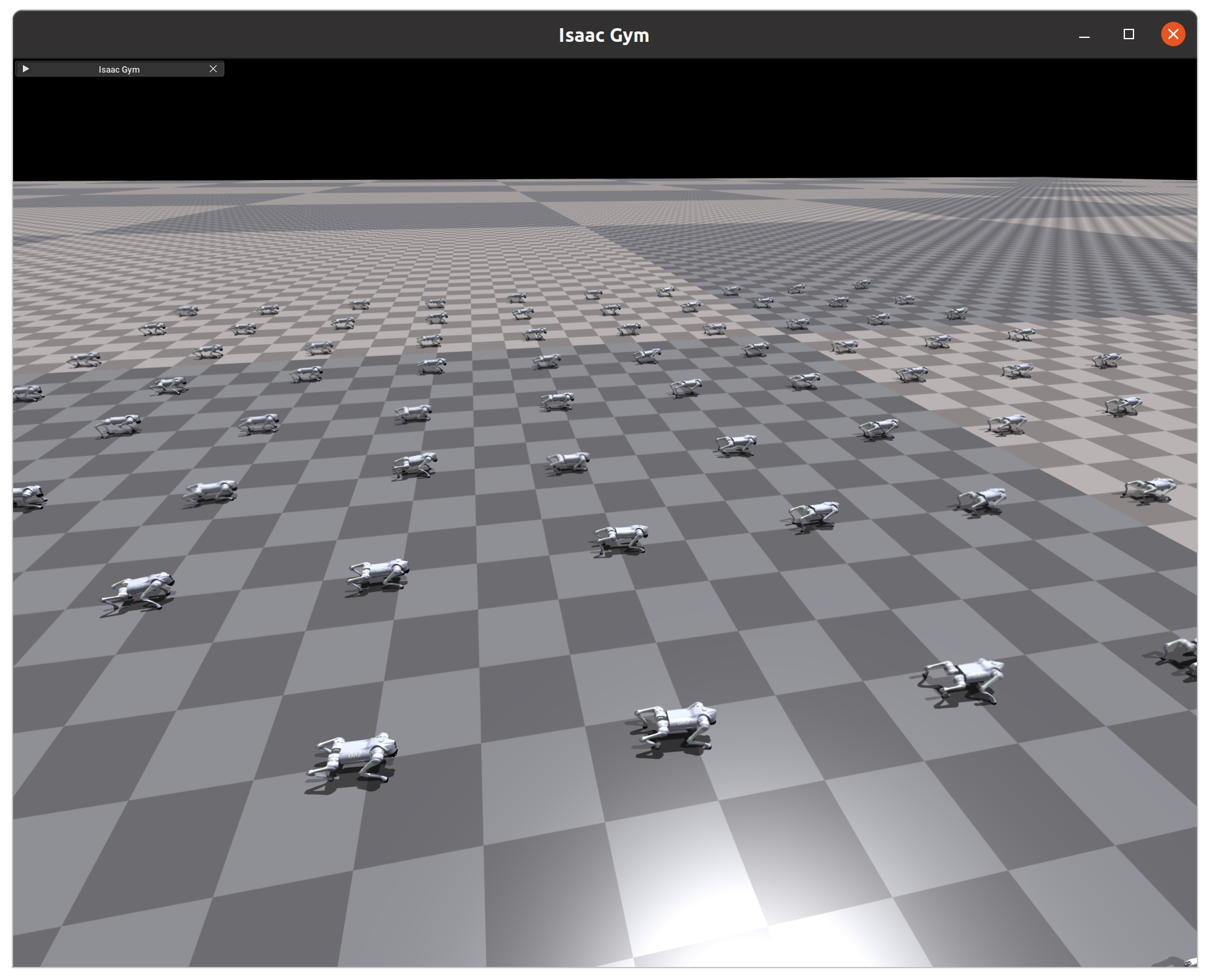Select the nearest robot standing on light-colored tiles
The width and height of the screenshot is (1210, 980).
[x=1150, y=489]
